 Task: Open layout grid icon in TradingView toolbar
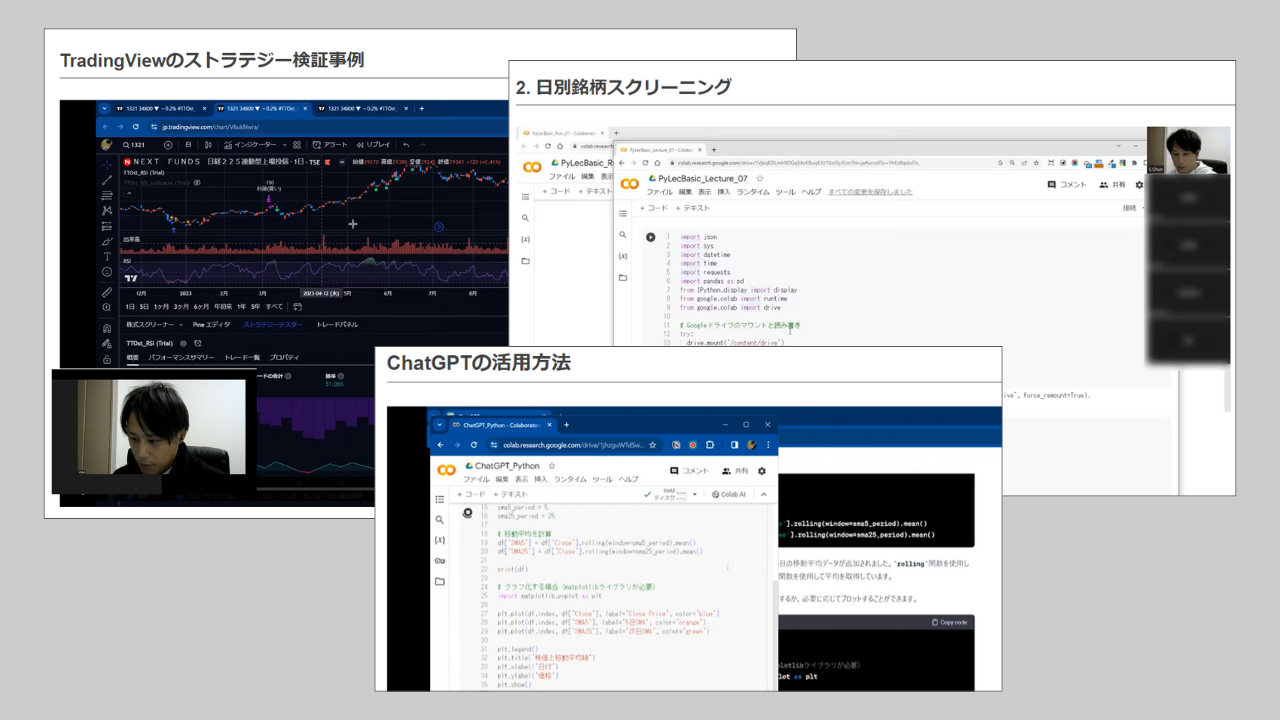(x=297, y=145)
